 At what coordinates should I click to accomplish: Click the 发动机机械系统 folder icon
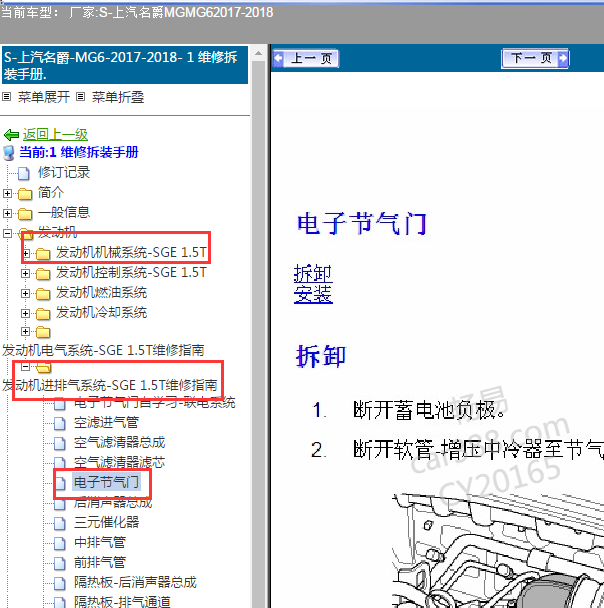(x=43, y=254)
